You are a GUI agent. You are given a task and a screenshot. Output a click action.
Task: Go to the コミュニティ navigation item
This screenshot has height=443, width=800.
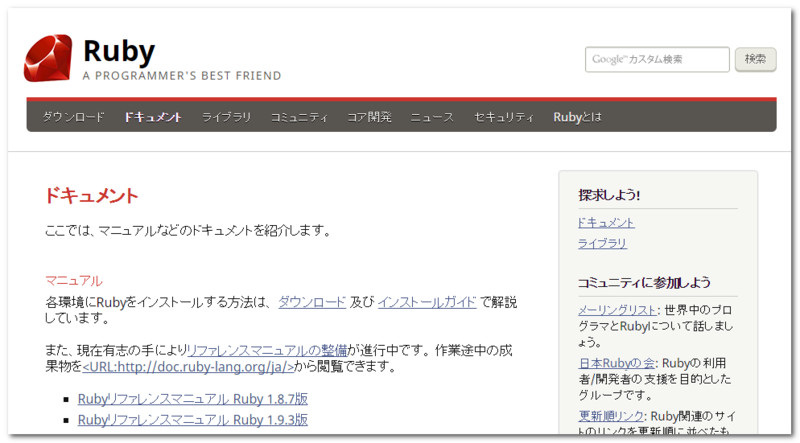pyautogui.click(x=299, y=117)
